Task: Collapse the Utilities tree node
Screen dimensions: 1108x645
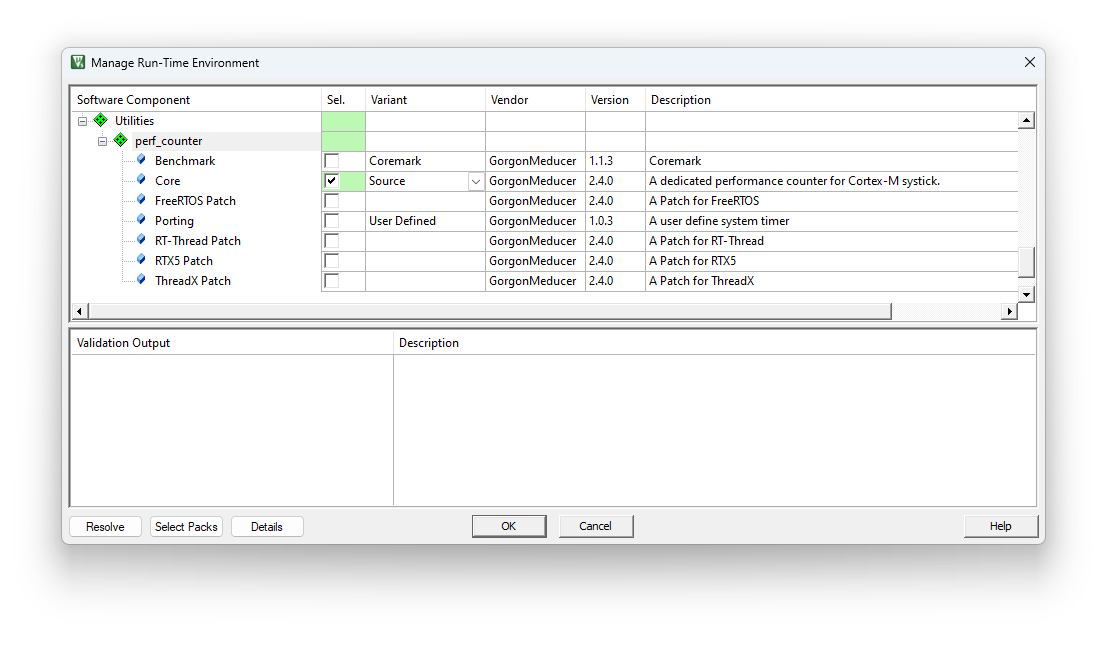Action: click(83, 121)
